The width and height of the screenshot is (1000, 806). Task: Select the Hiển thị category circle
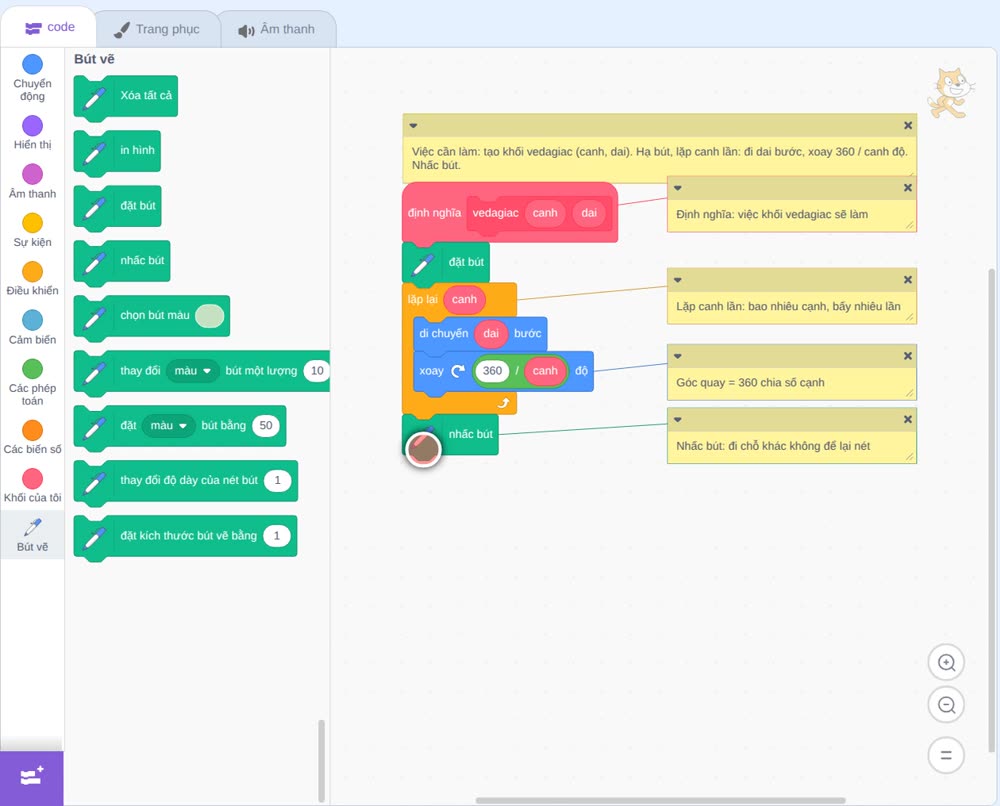click(x=33, y=126)
